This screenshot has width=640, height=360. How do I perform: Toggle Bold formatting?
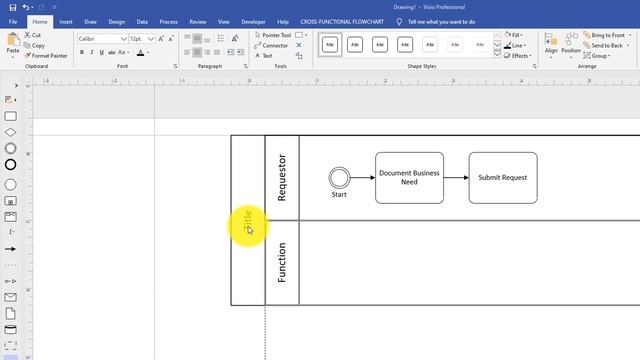tap(82, 52)
